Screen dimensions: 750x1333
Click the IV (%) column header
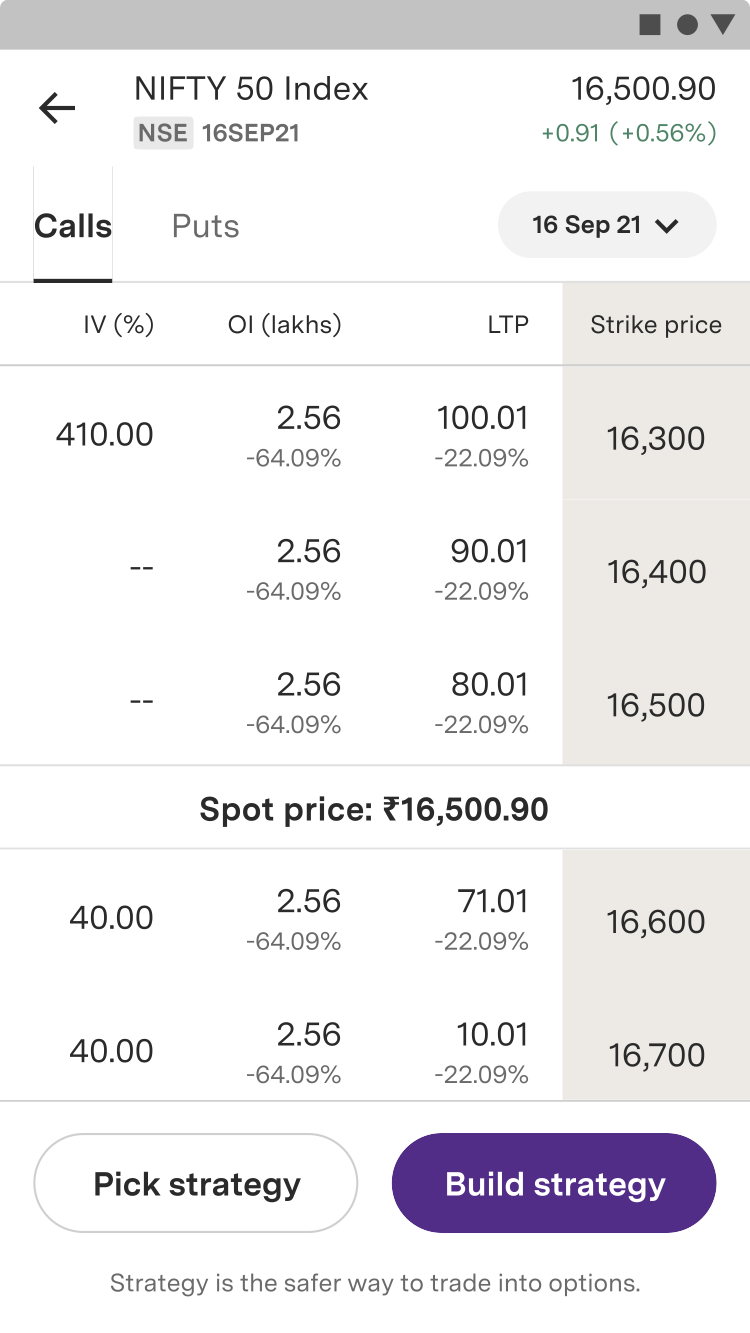point(118,325)
